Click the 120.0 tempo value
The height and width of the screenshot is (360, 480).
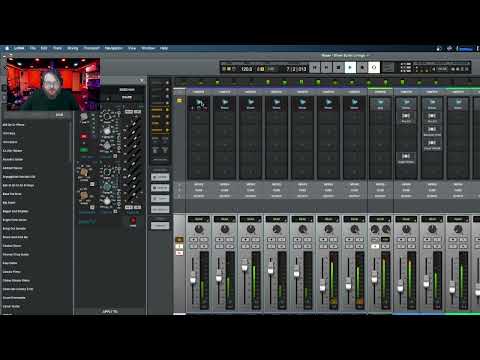click(246, 69)
